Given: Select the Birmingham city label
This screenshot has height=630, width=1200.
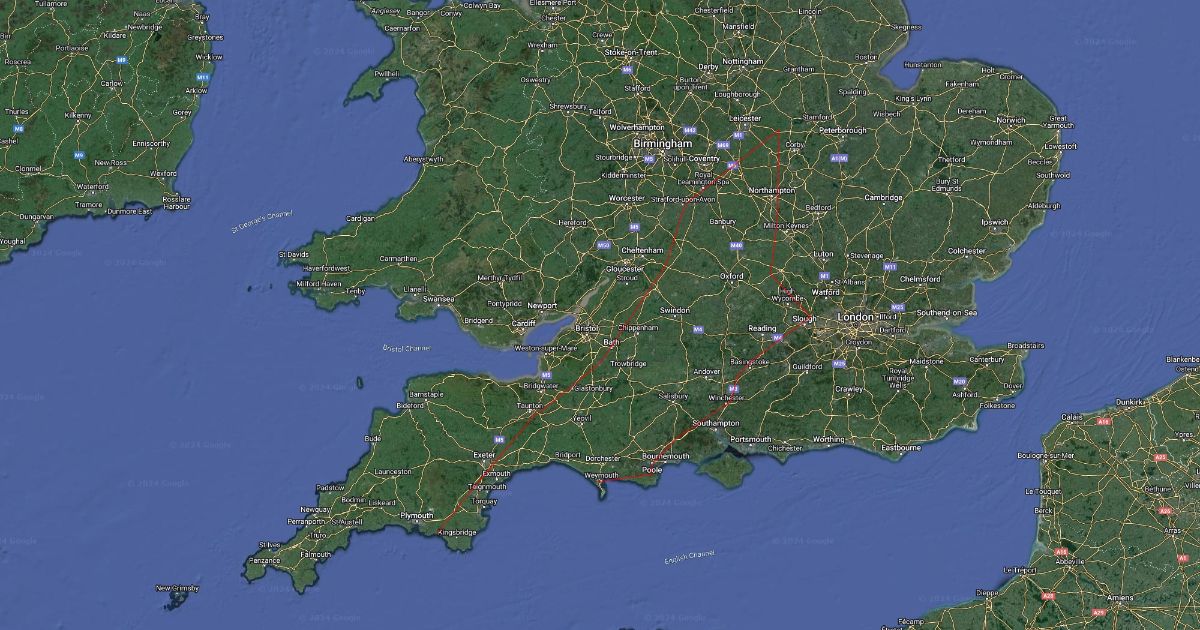Looking at the screenshot, I should pyautogui.click(x=662, y=144).
